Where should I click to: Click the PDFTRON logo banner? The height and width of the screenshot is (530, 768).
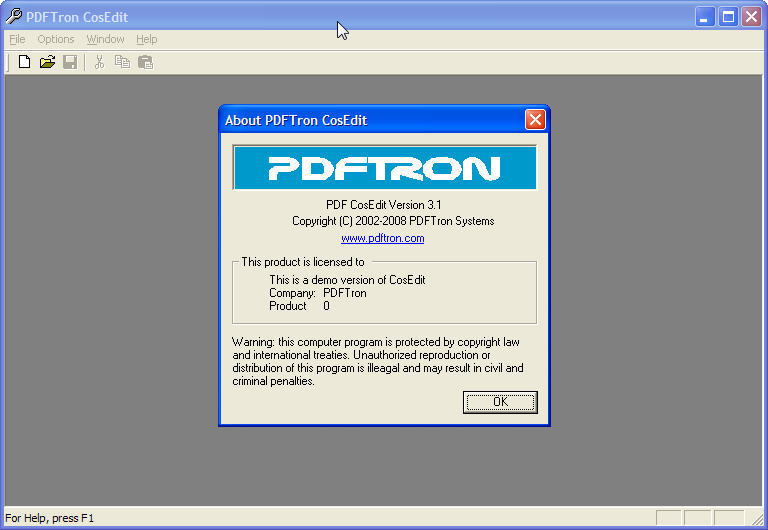[x=384, y=168]
